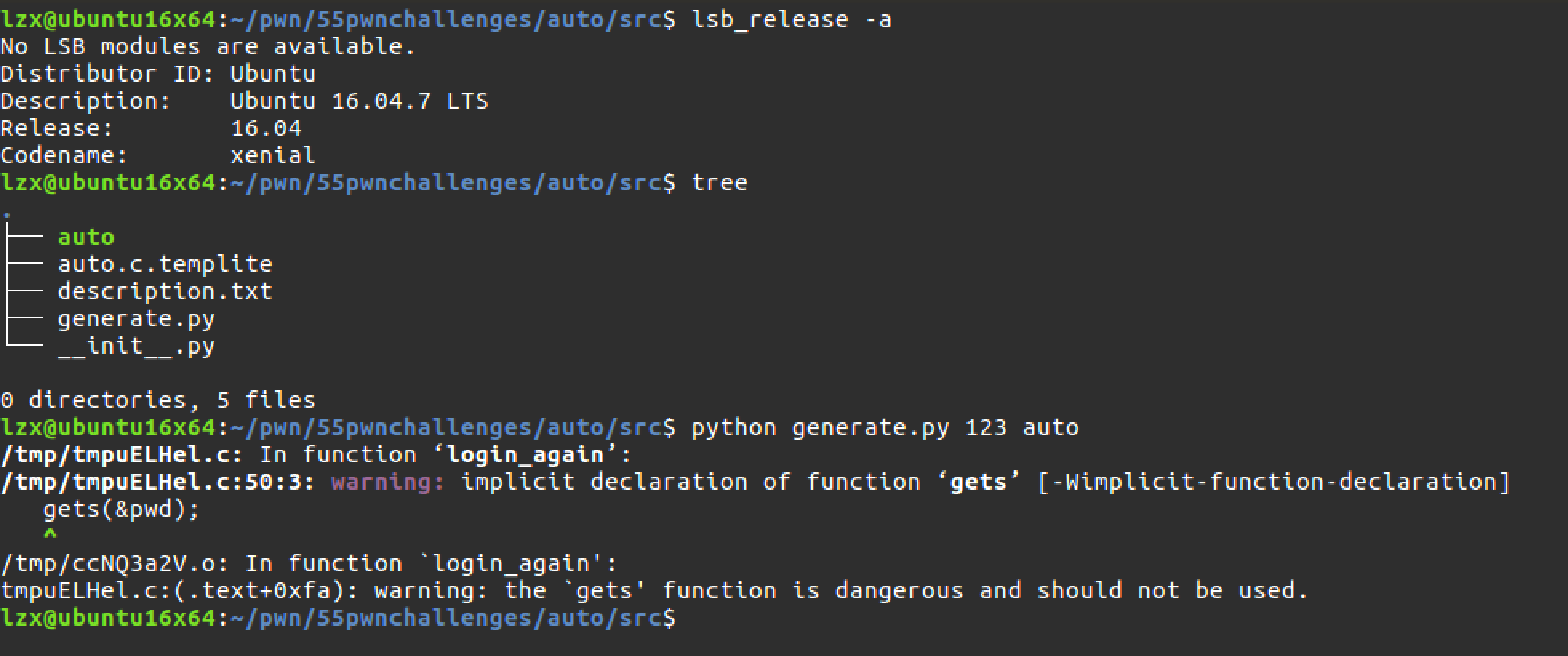Select generate.py entry in the tree listing
Screen dimensions: 1568x656
pyautogui.click(x=136, y=318)
